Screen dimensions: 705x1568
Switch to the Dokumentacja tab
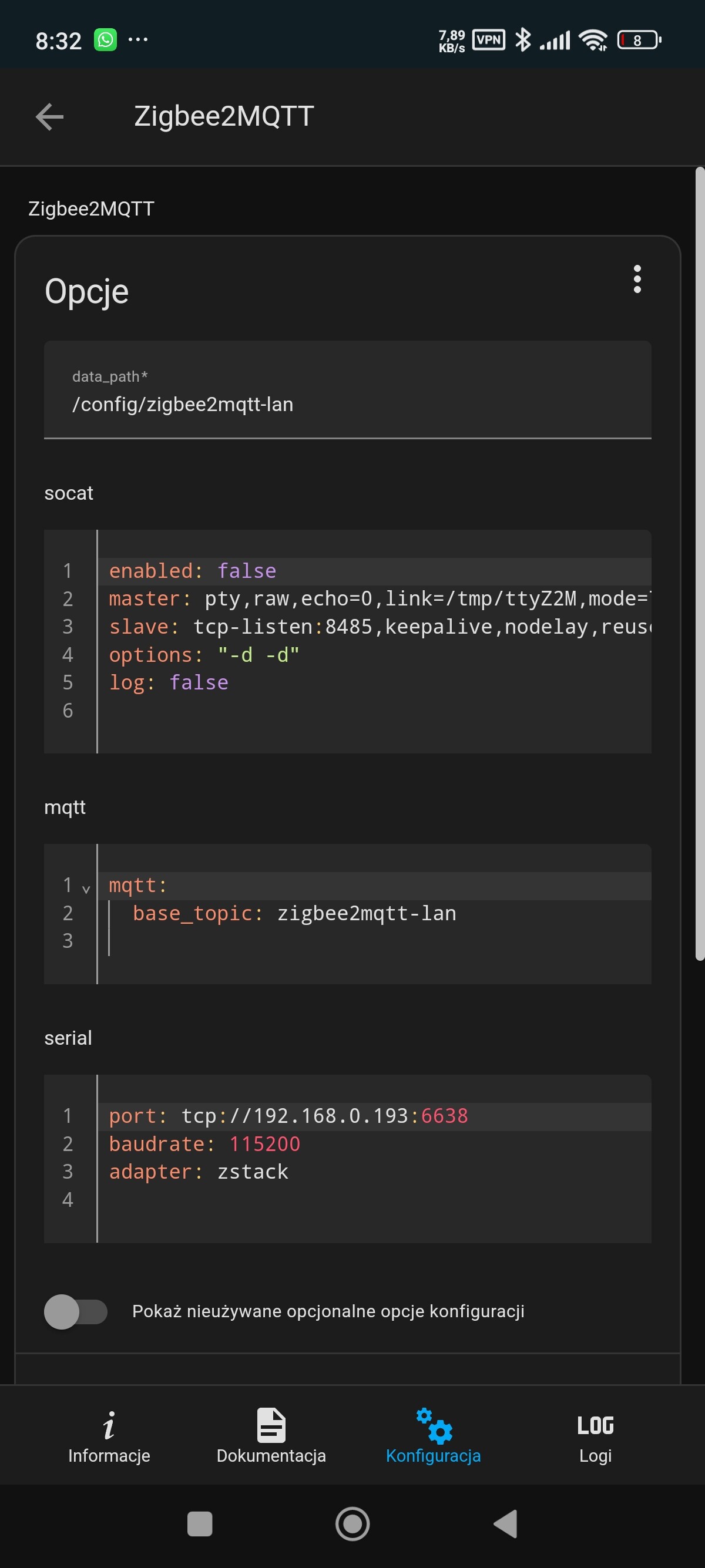pos(271,1436)
